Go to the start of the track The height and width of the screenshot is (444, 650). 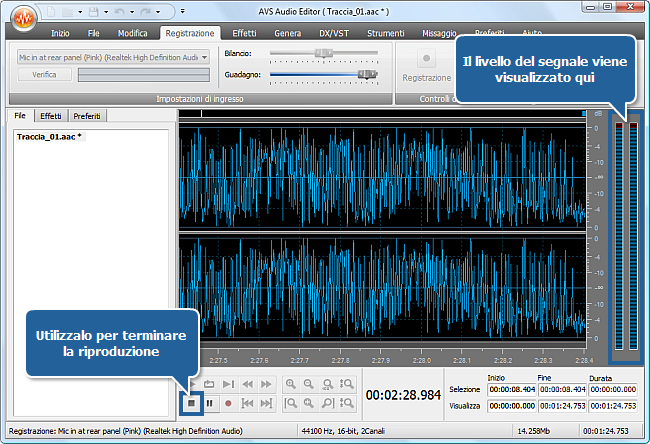(x=247, y=403)
